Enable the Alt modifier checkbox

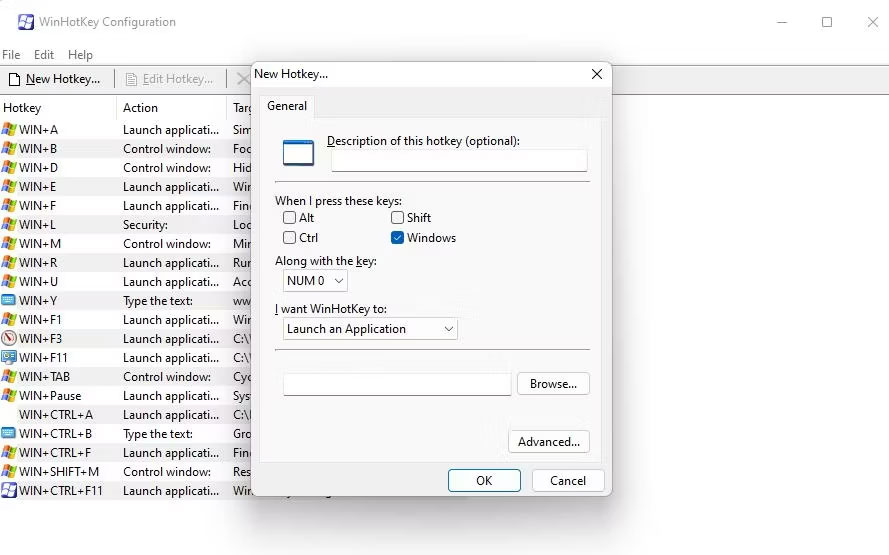[x=289, y=218]
